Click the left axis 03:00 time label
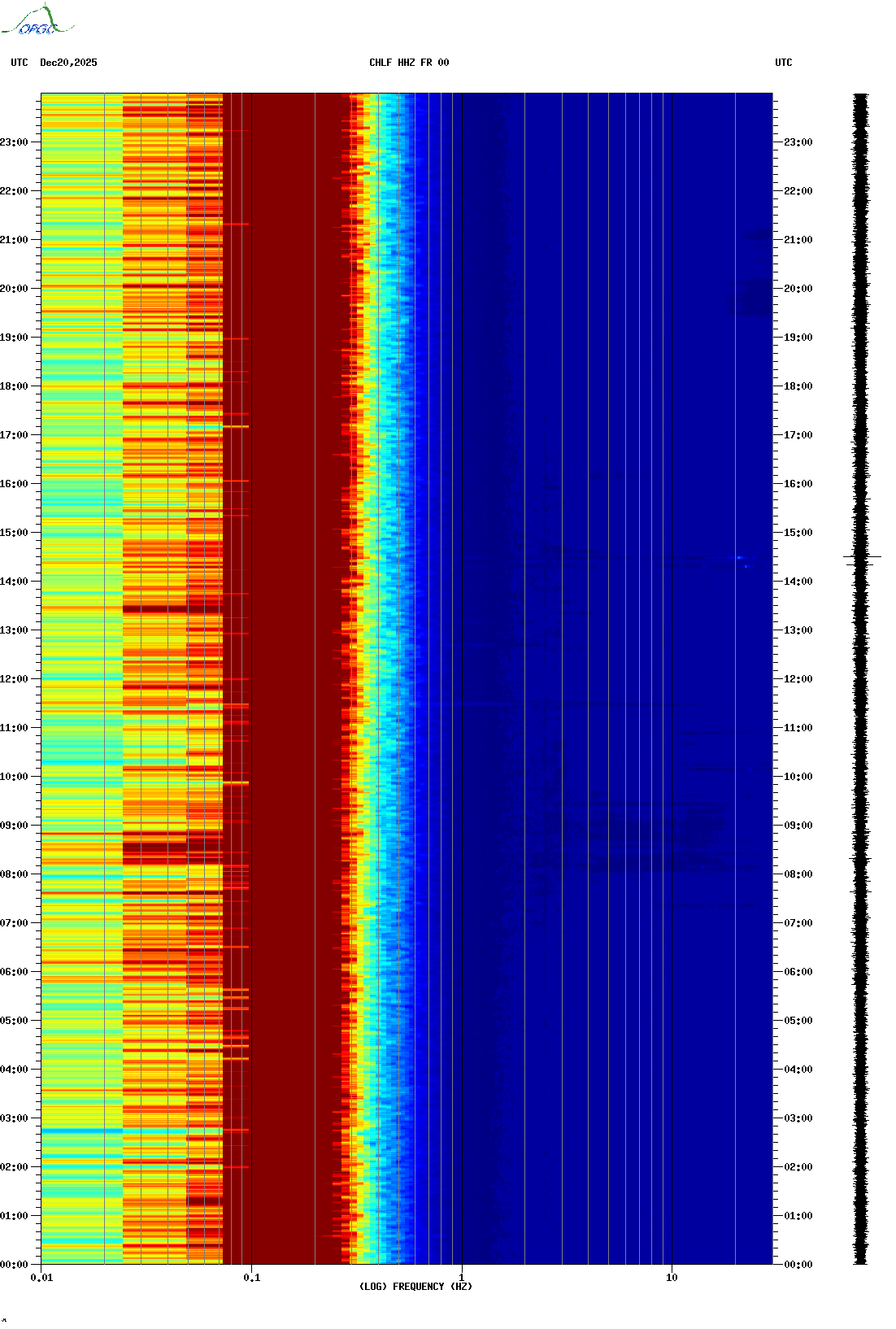896x1329 pixels. click(x=14, y=1118)
